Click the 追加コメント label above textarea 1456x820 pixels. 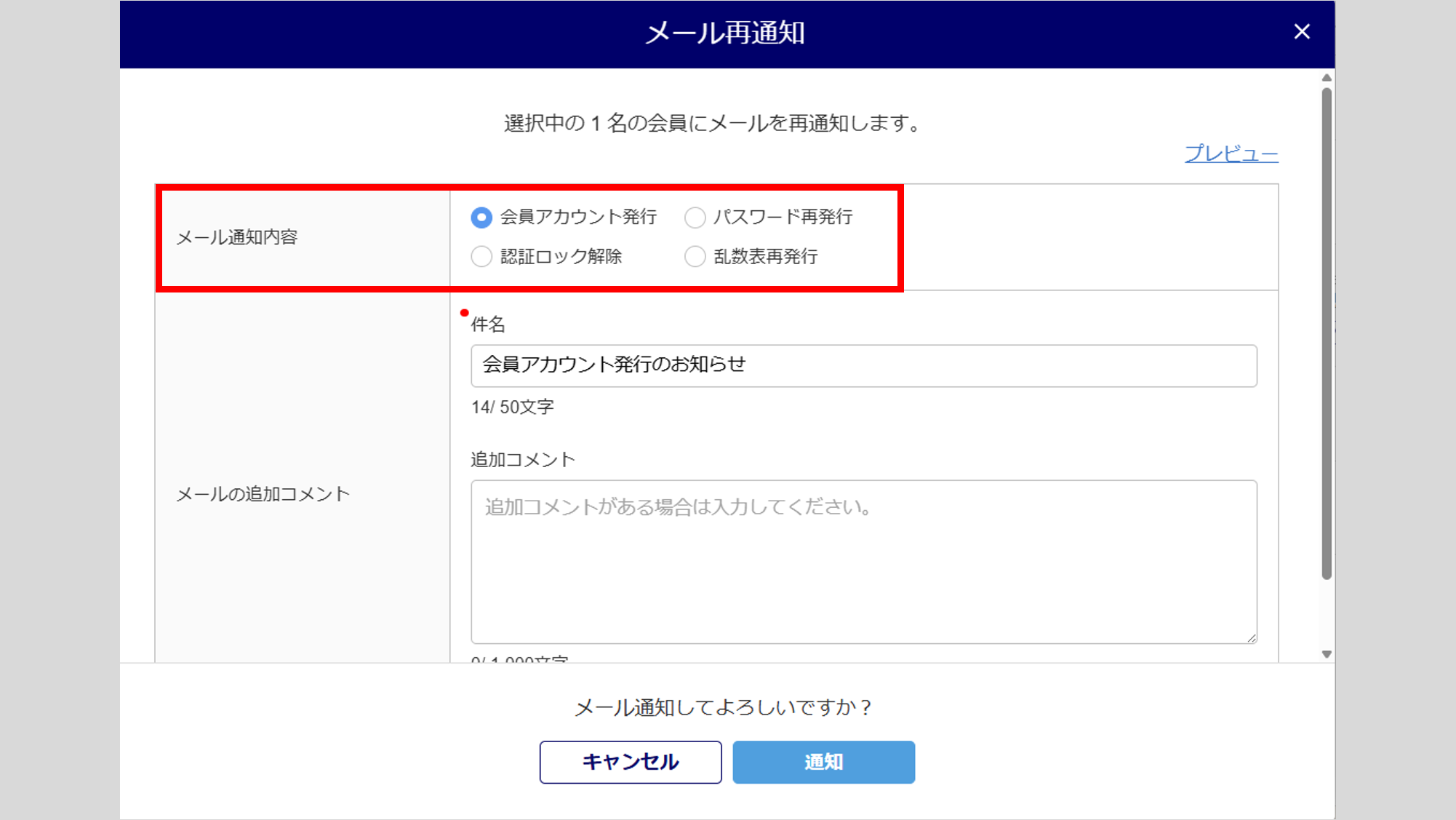pyautogui.click(x=522, y=460)
